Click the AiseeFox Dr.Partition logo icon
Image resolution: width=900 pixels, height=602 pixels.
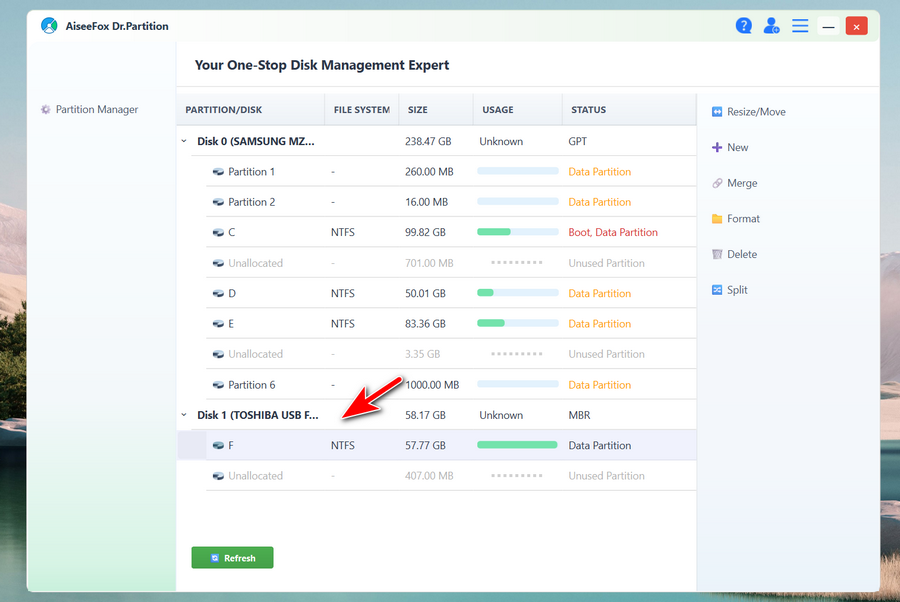pos(49,26)
